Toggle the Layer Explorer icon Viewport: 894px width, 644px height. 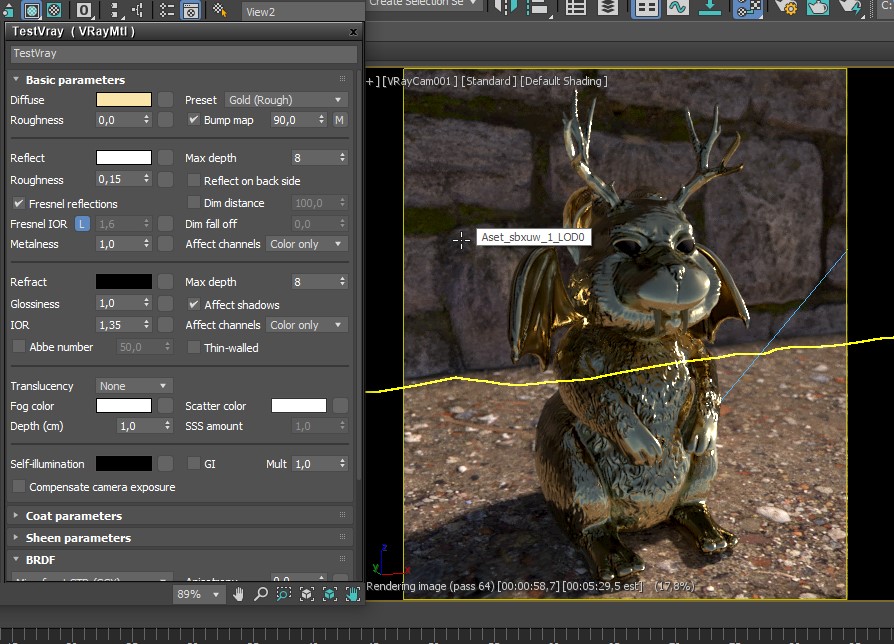coord(608,7)
